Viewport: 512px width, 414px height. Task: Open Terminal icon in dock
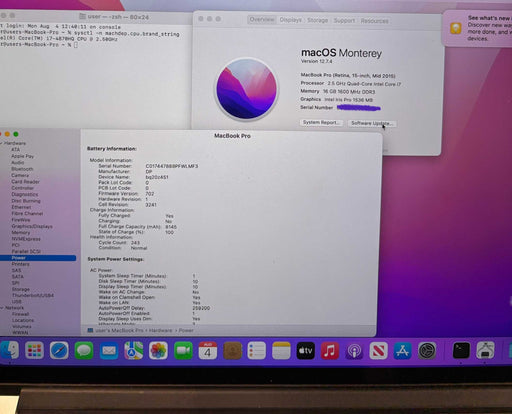click(x=461, y=351)
